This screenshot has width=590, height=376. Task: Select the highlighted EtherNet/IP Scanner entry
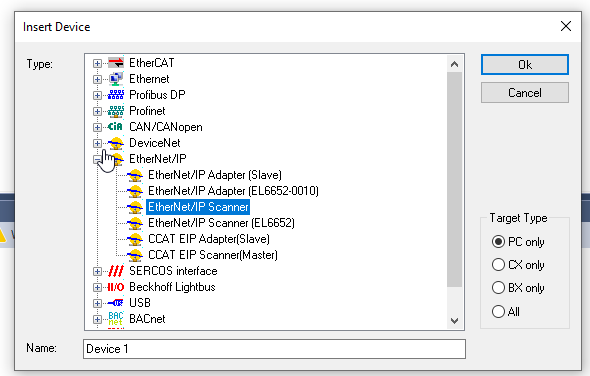(x=198, y=207)
